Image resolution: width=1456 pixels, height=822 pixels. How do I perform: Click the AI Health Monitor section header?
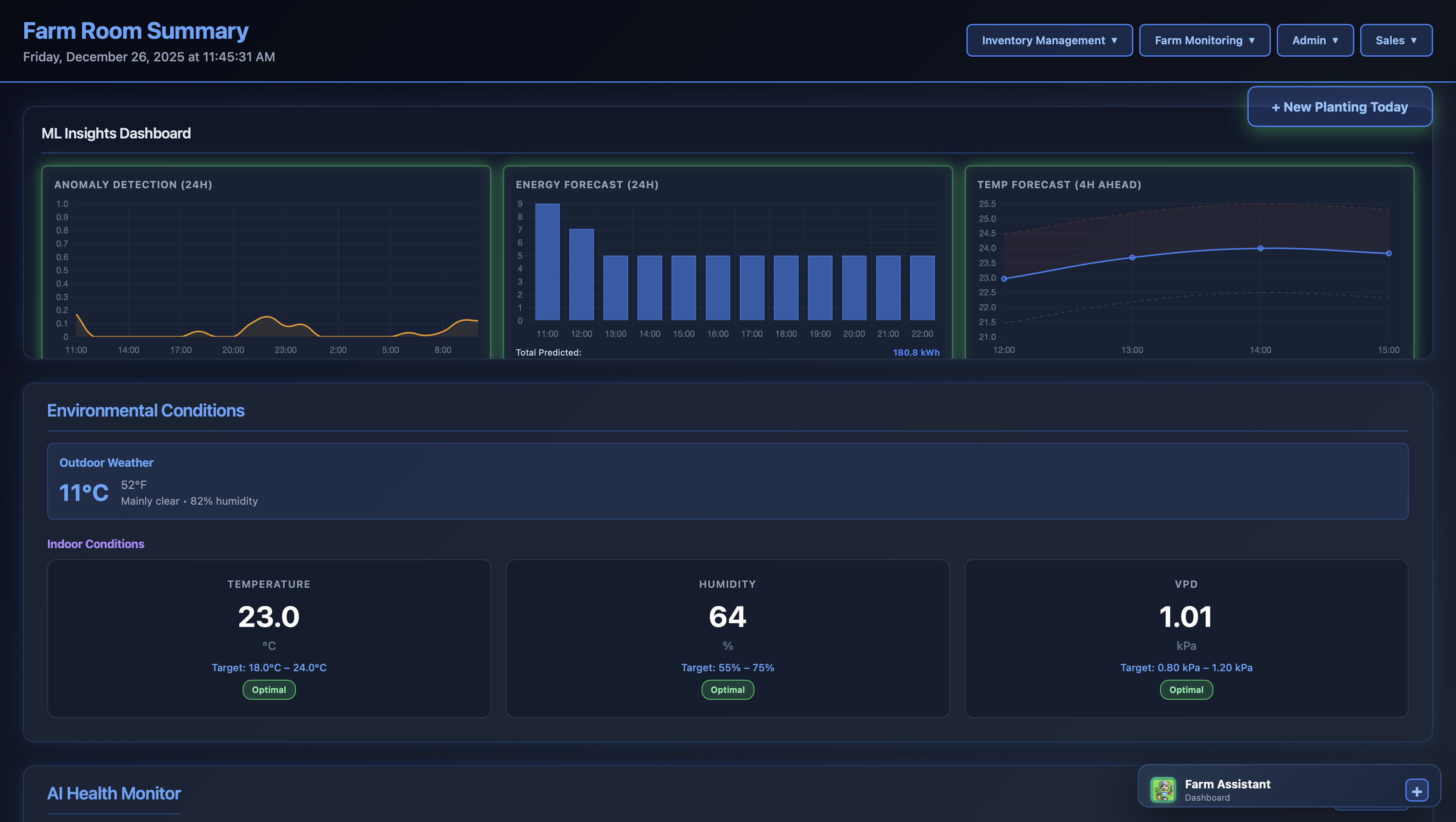[114, 793]
